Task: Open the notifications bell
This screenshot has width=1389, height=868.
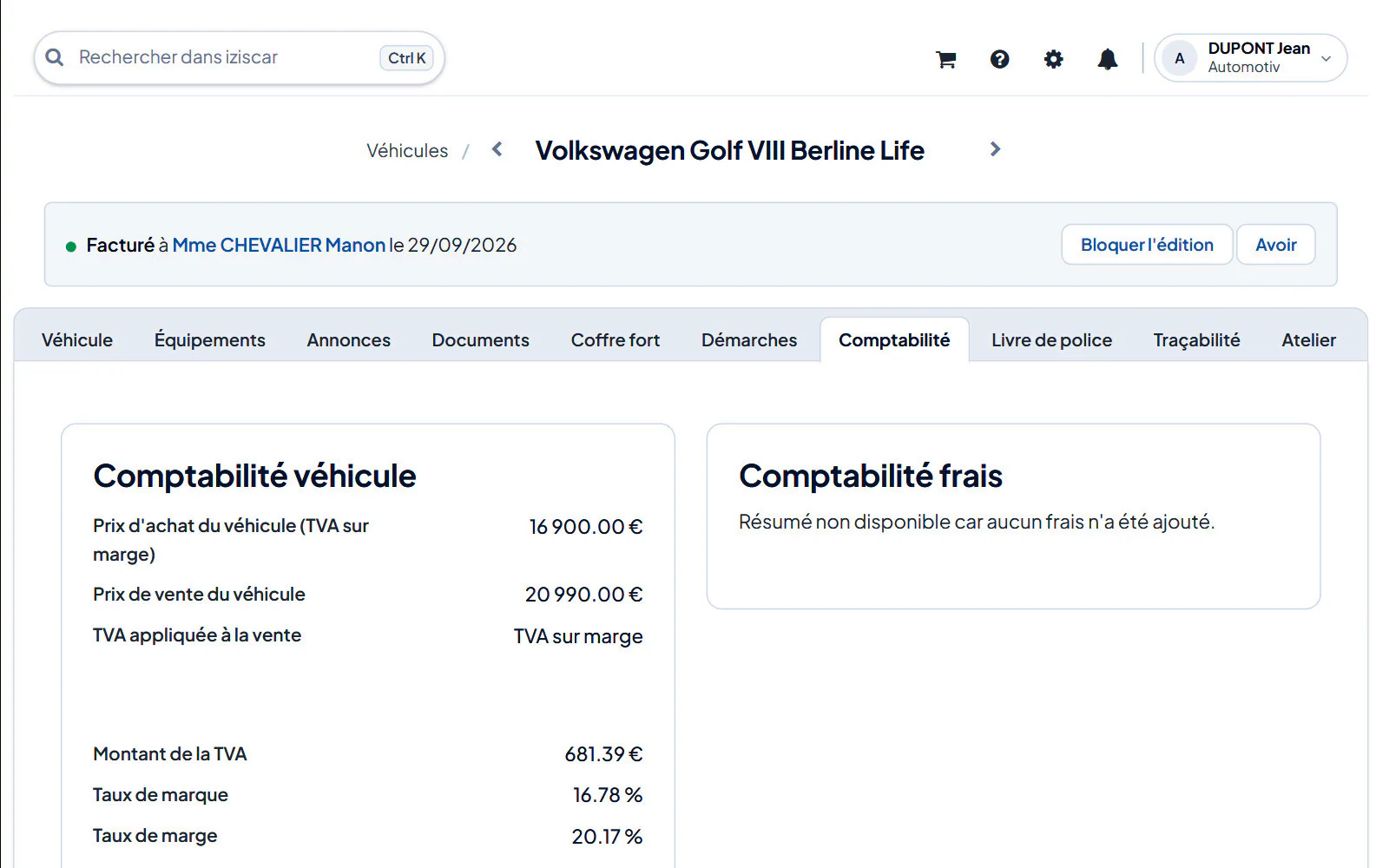Action: [x=1108, y=59]
